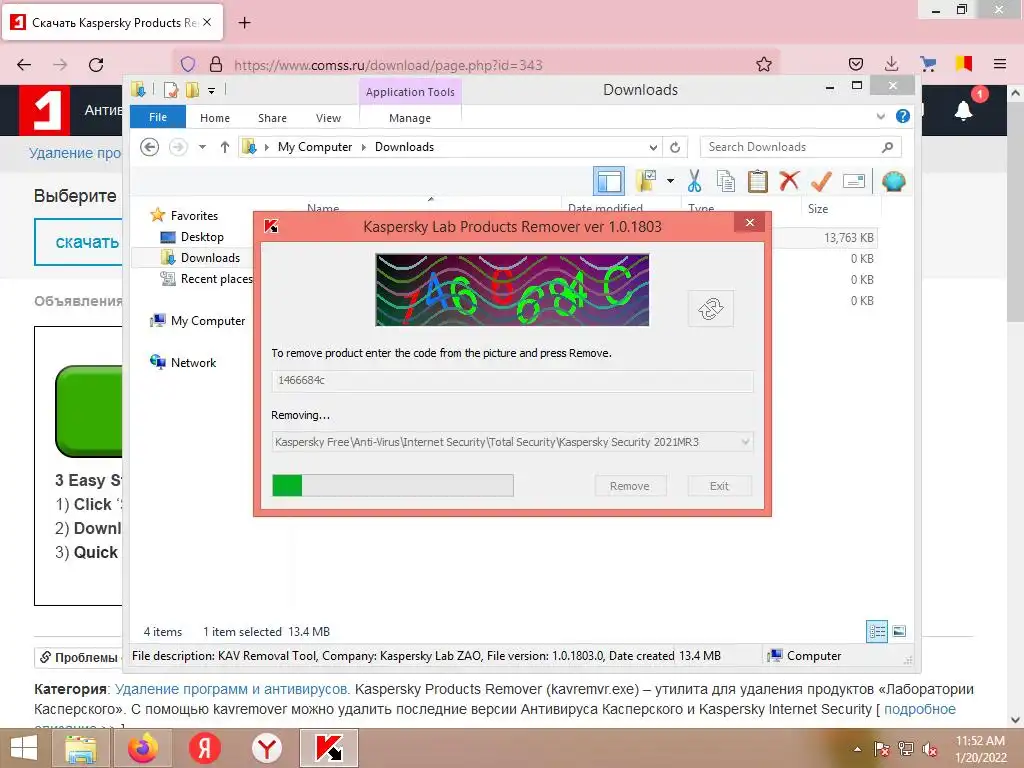Open the Windows Start button
Viewport: 1024px width, 768px height.
point(24,748)
